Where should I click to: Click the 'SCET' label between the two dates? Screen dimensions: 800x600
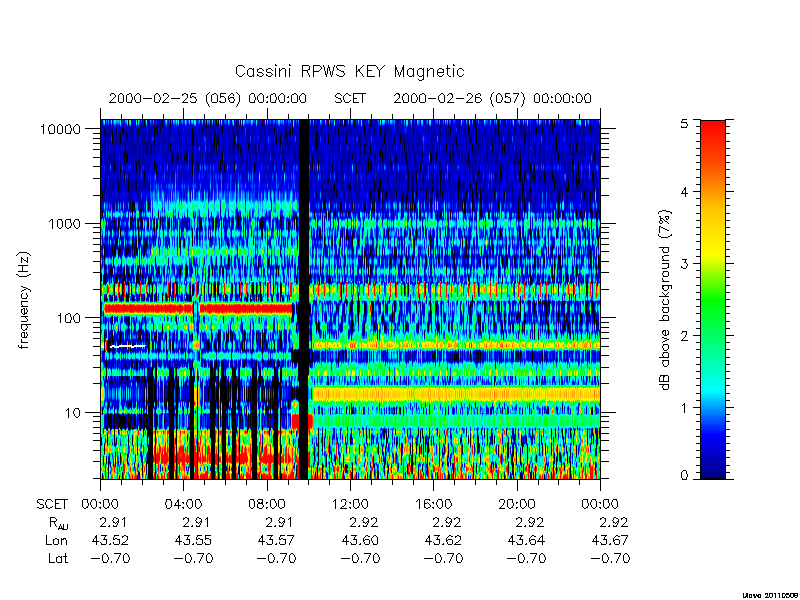350,98
